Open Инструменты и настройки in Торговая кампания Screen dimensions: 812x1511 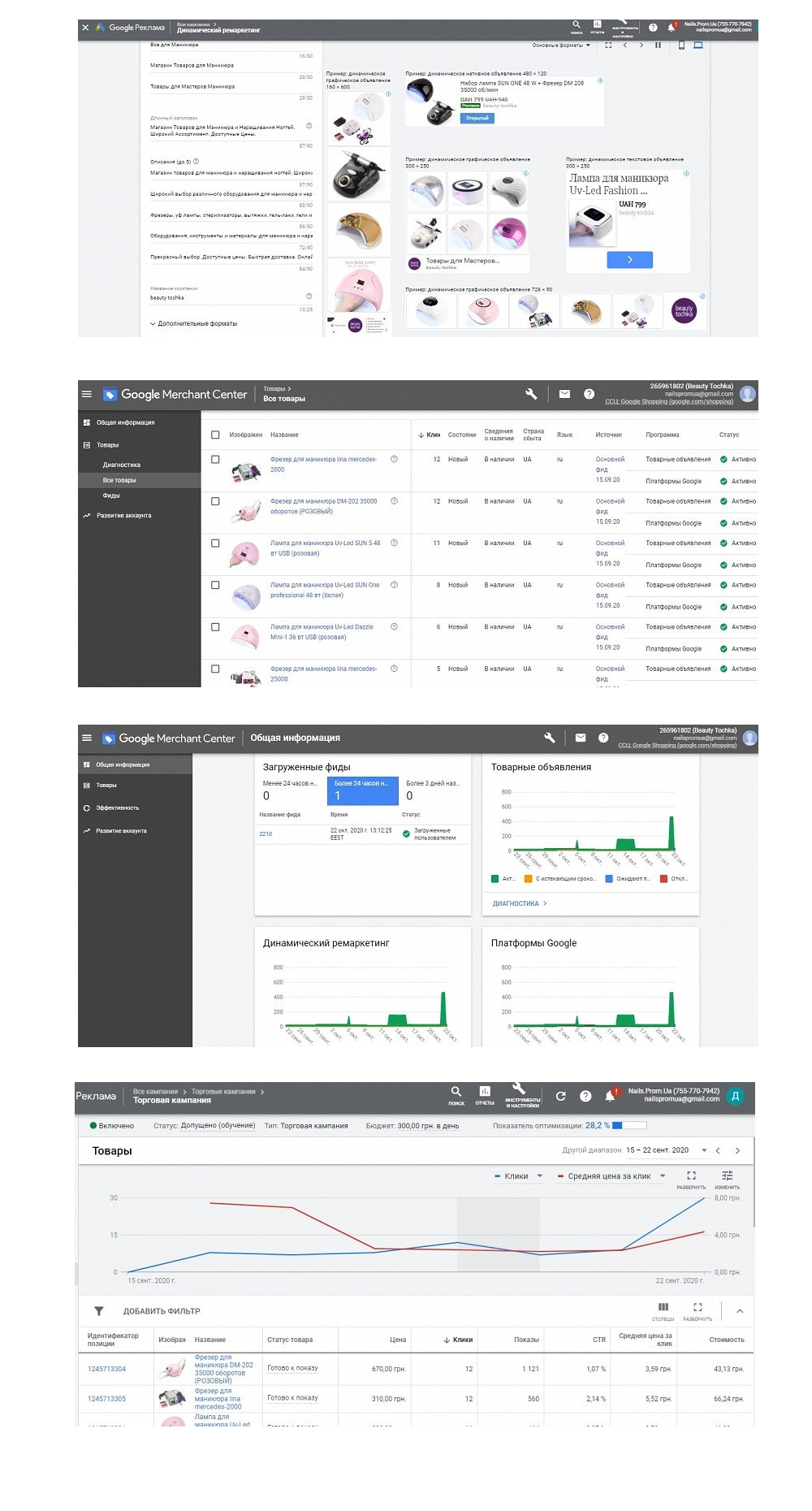pos(522,1095)
